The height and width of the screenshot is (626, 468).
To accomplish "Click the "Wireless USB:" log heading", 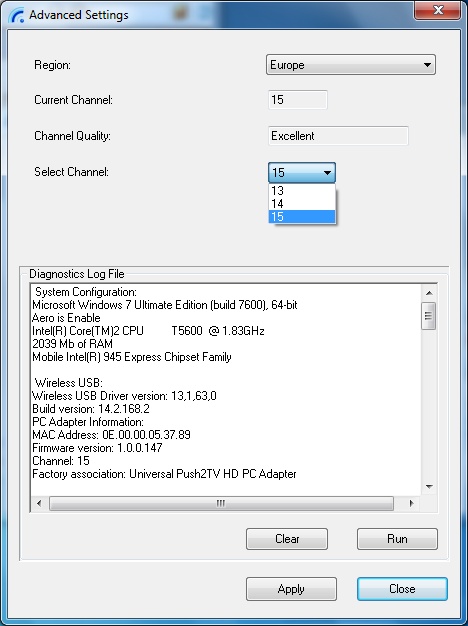I will (69, 383).
